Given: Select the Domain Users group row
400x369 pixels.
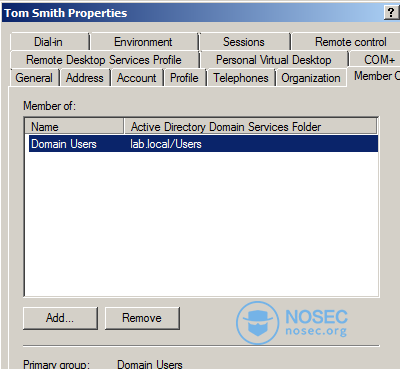Looking at the screenshot, I should [x=203, y=144].
